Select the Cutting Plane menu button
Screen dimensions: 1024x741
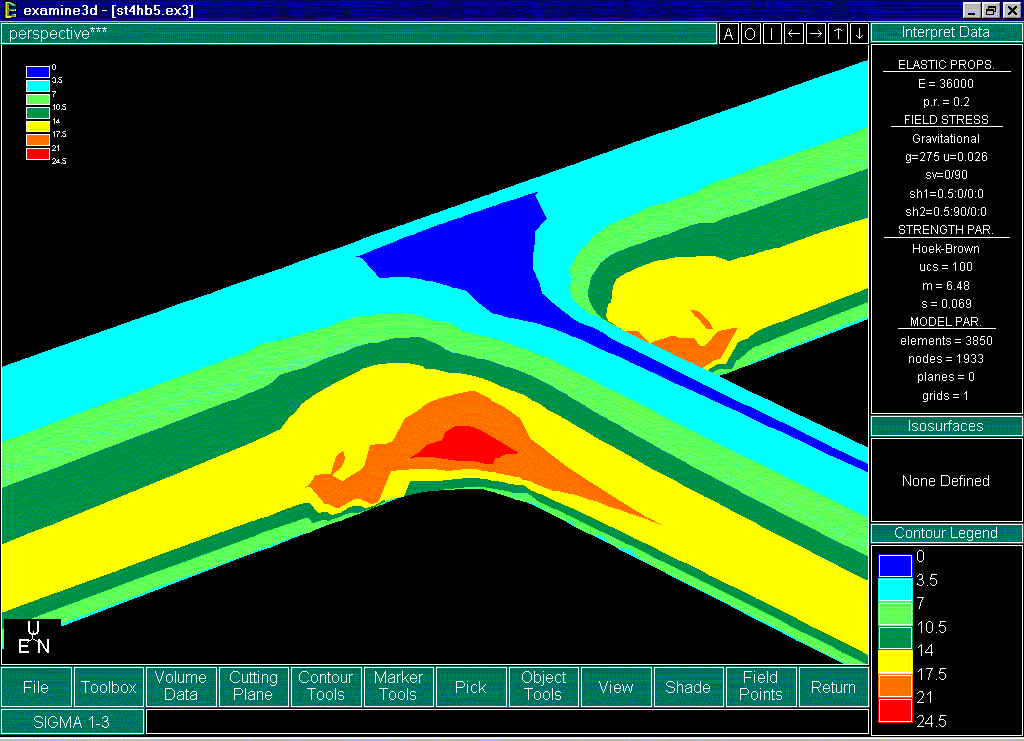[x=253, y=686]
